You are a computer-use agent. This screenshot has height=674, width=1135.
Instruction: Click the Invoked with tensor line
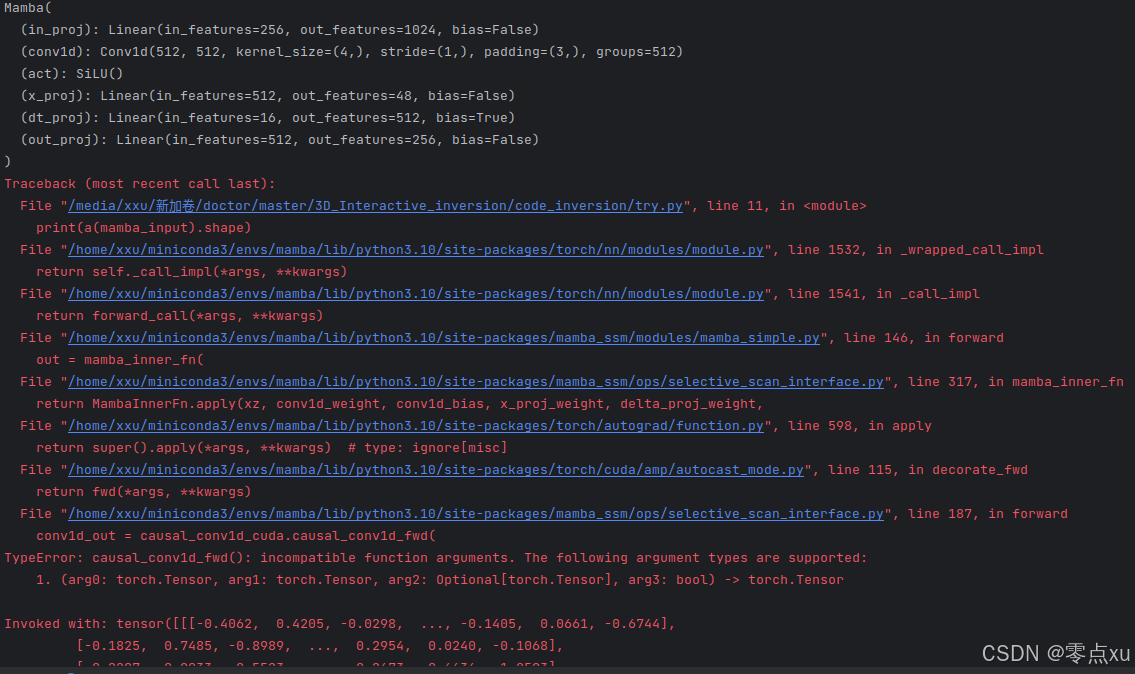(337, 623)
